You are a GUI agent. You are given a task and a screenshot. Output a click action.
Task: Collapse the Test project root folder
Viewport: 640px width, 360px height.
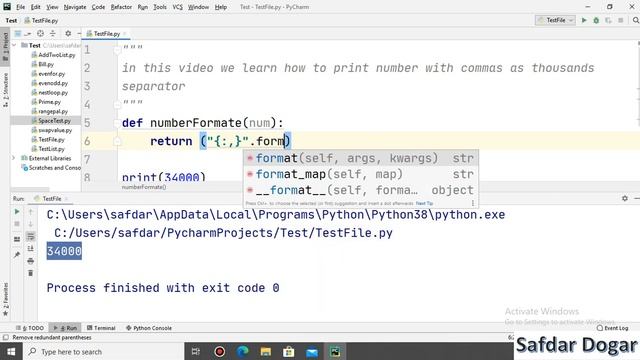(14, 45)
